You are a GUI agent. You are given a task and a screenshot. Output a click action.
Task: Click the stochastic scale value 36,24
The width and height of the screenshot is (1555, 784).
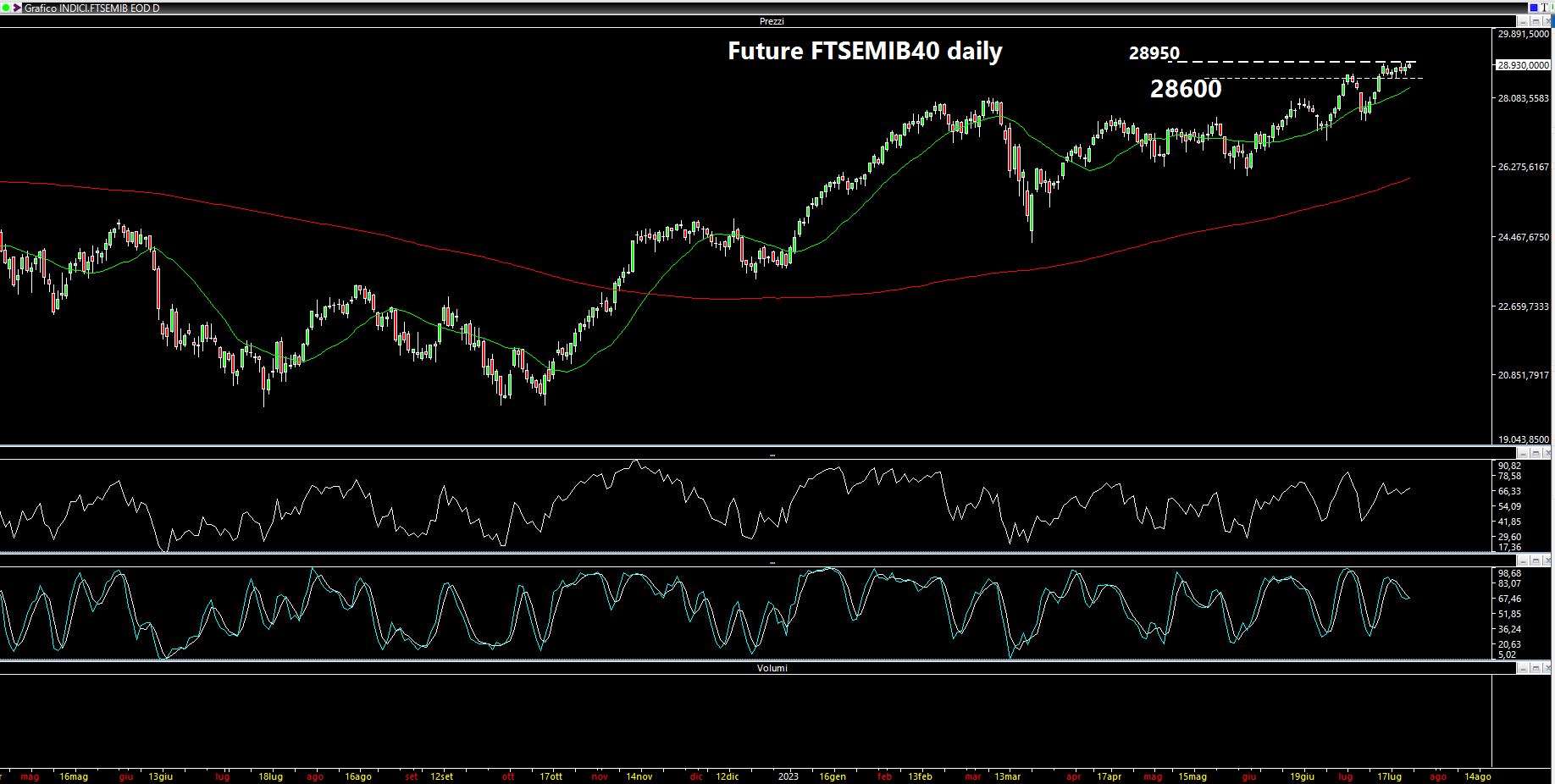(x=1509, y=629)
